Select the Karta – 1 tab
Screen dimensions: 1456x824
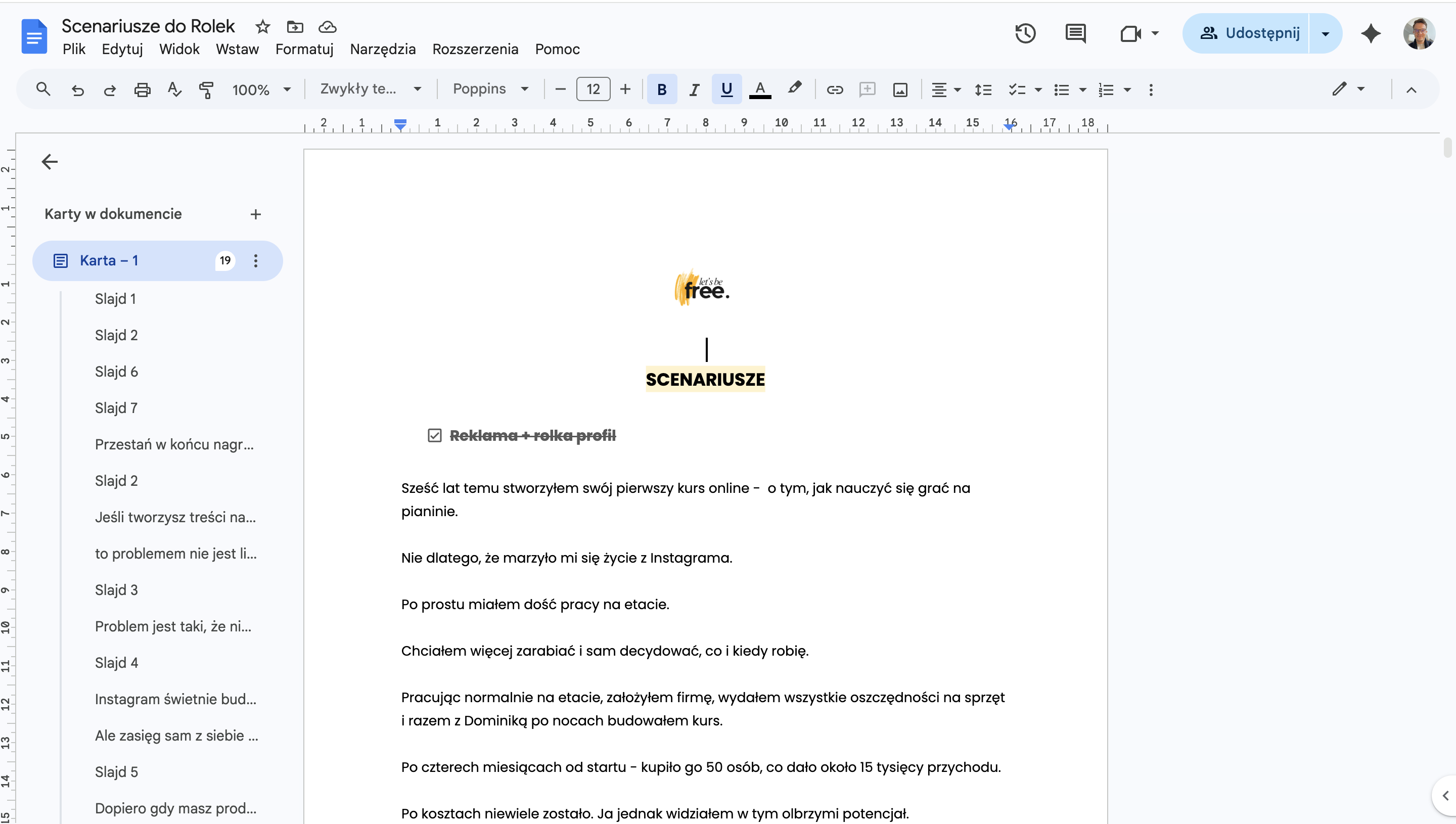click(x=157, y=260)
